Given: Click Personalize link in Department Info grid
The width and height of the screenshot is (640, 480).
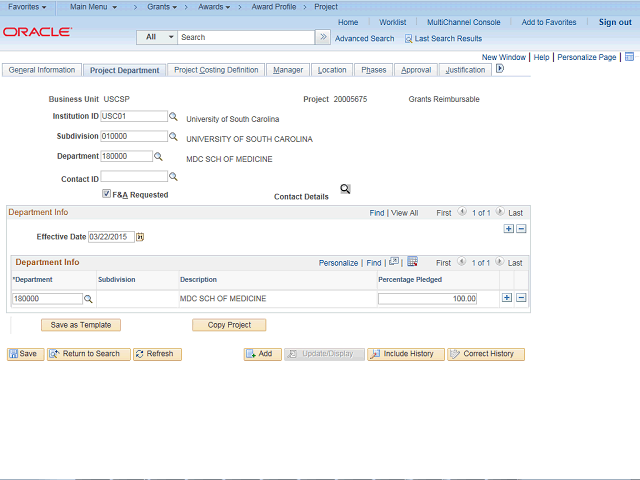Looking at the screenshot, I should pyautogui.click(x=338, y=263).
